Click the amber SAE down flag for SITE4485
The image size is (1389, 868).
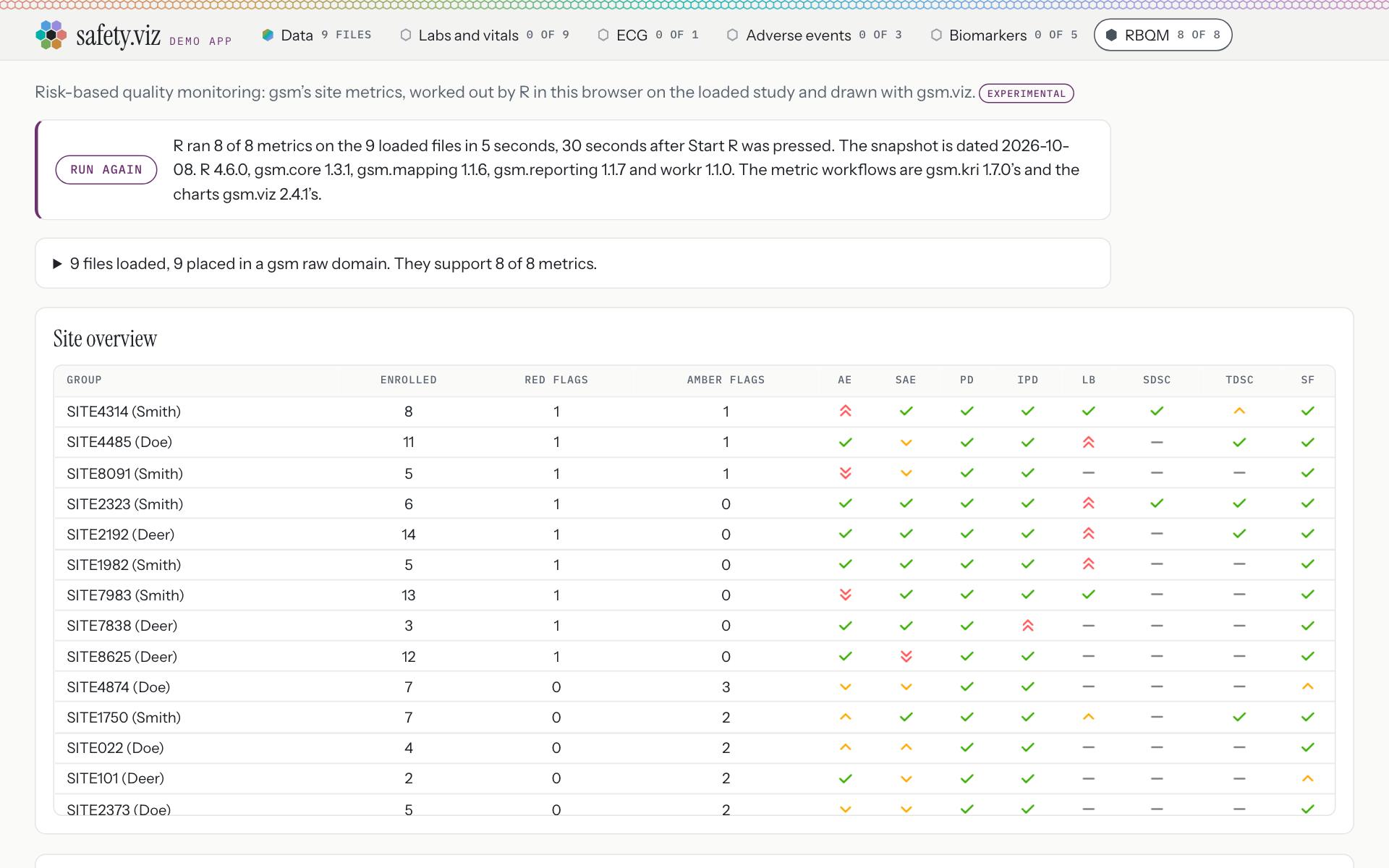coord(906,443)
